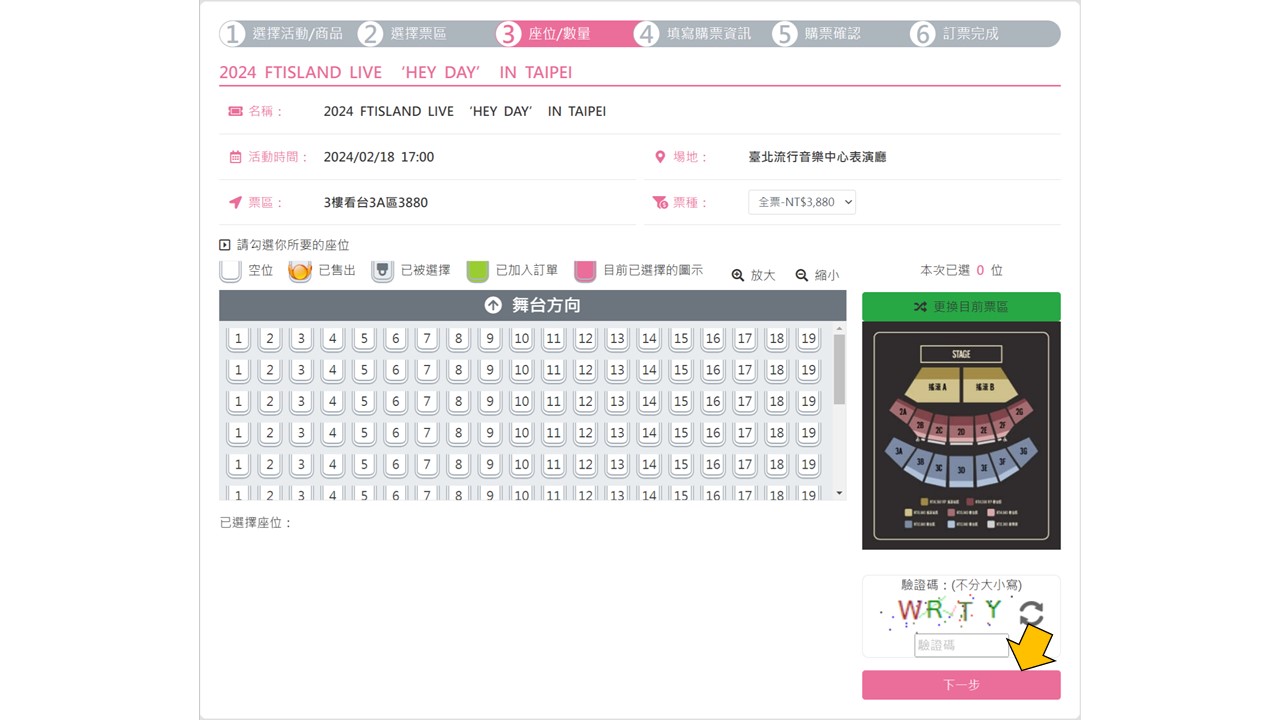Click the 空位 empty seat legend icon
The width and height of the screenshot is (1280, 720).
click(231, 270)
